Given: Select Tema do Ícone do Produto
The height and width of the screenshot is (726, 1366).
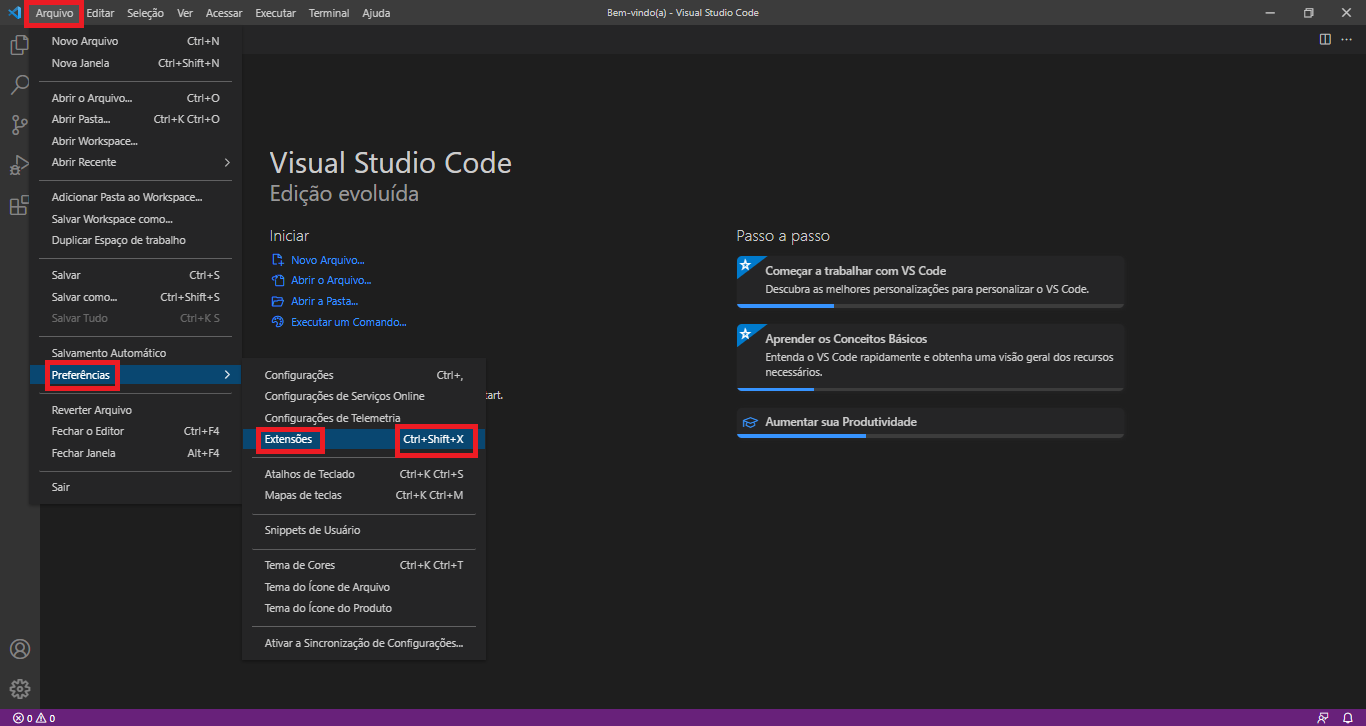Looking at the screenshot, I should pyautogui.click(x=364, y=608).
